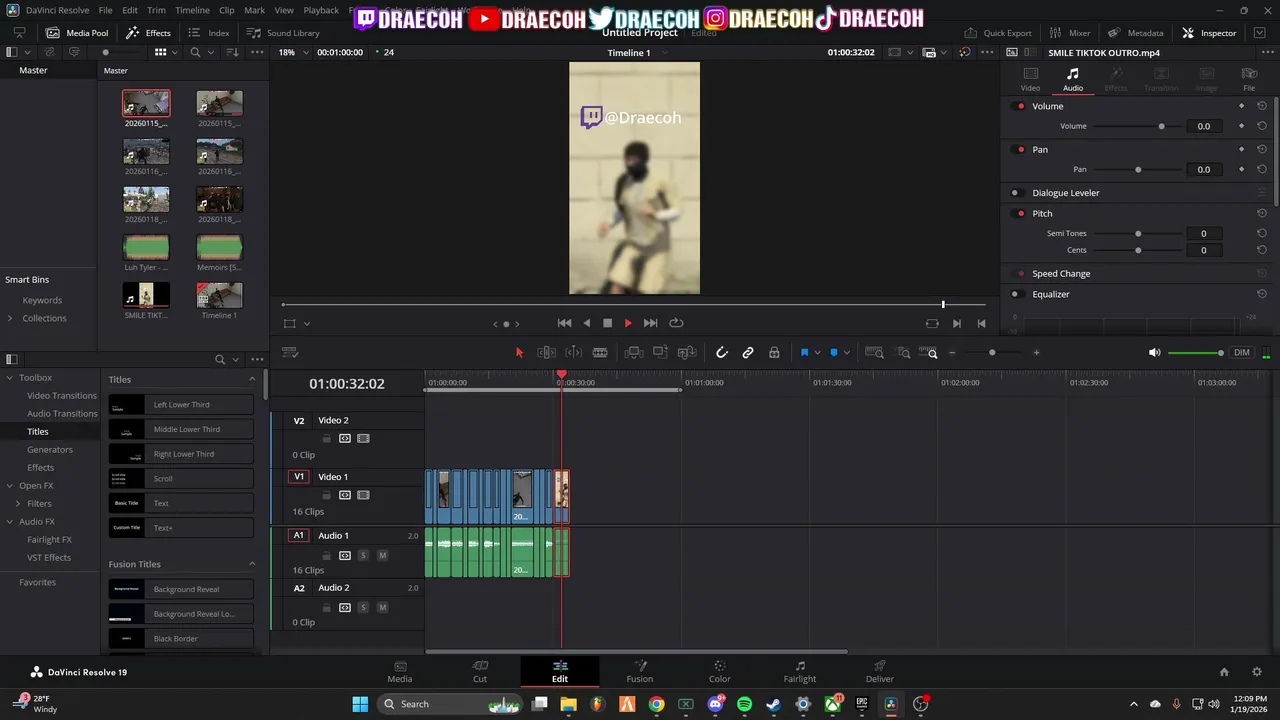Toggle the Sound Library panel
Screen dimensions: 1280x720
[284, 33]
